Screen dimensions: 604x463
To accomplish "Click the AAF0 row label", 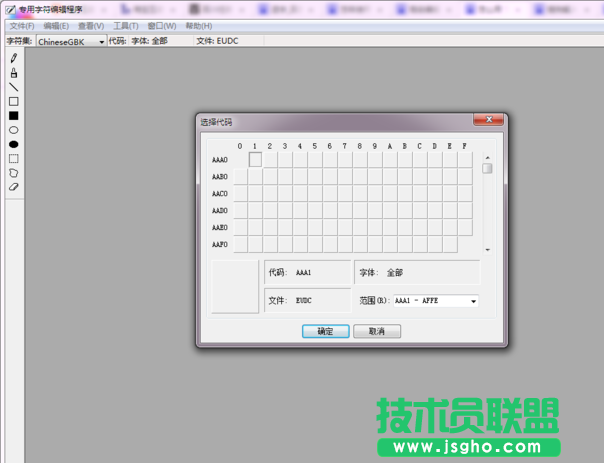I will (220, 245).
